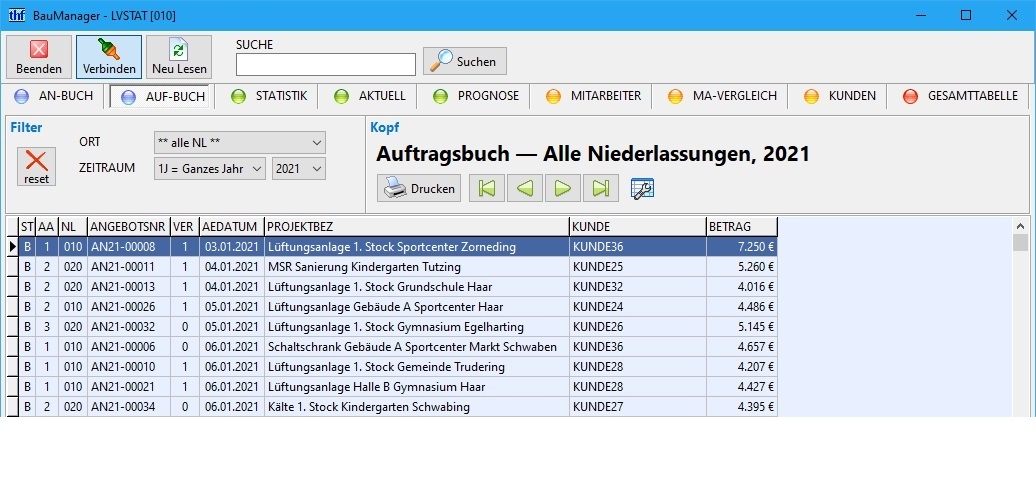The height and width of the screenshot is (500, 1036).
Task: Open the ZEITRAUM period dropdown
Action: (209, 169)
